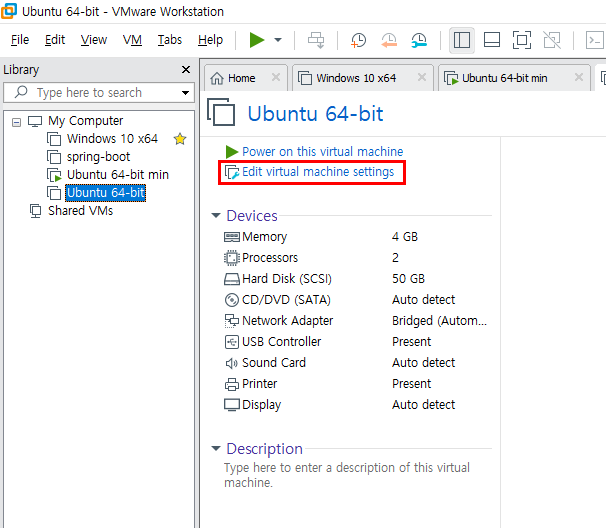The image size is (606, 528).
Task: Select Shared VMs in the library
Action: (80, 211)
